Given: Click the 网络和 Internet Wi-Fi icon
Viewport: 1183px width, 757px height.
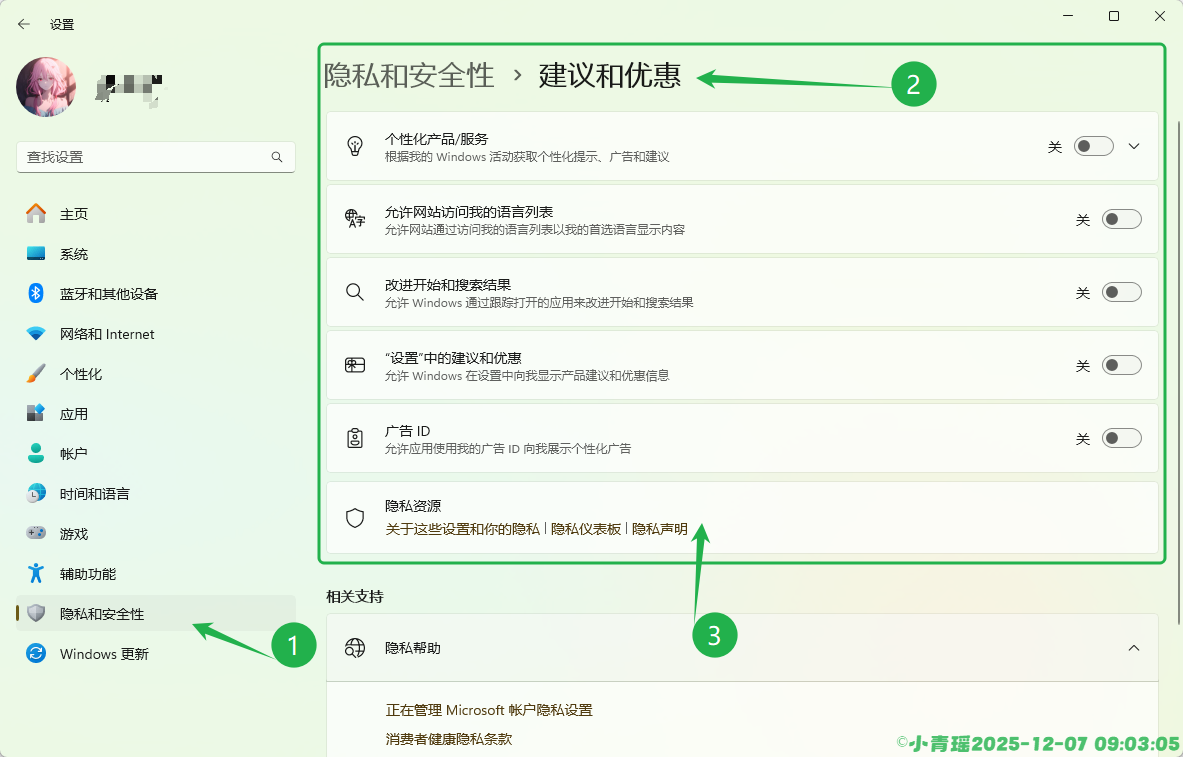Looking at the screenshot, I should (36, 334).
